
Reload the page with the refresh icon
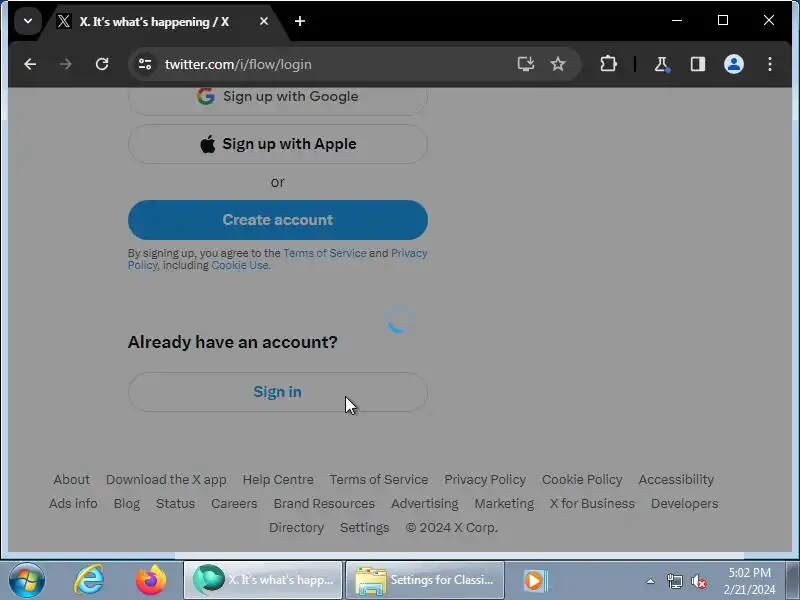(102, 64)
